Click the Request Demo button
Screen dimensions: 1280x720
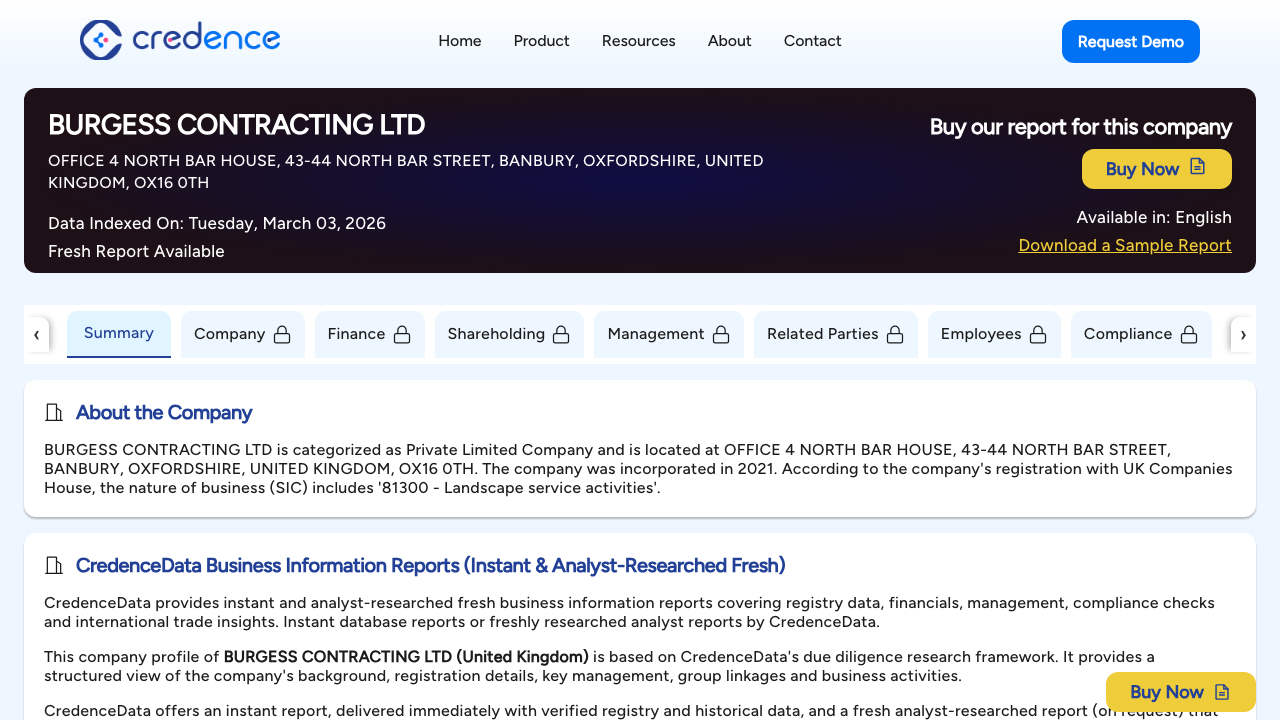tap(1130, 41)
